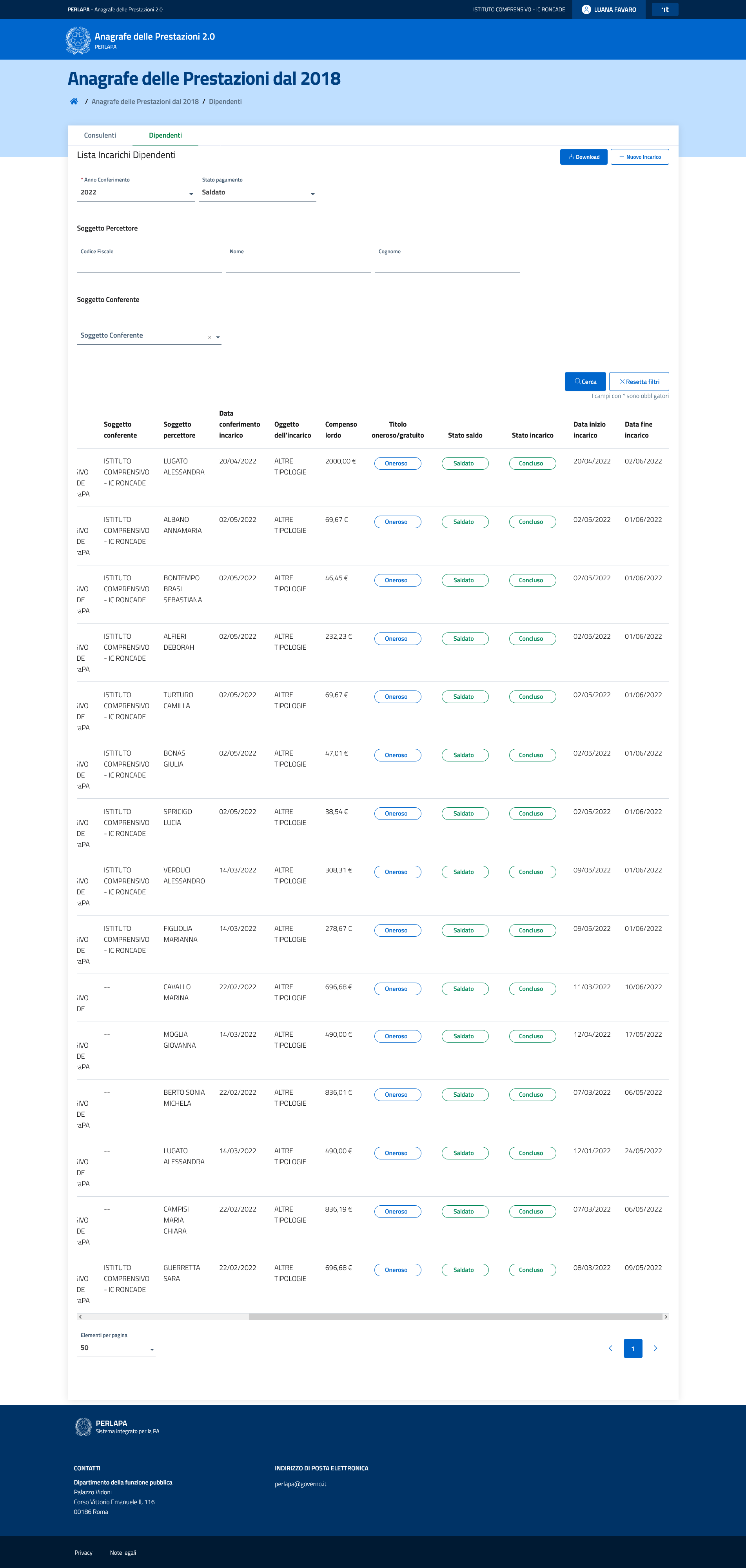Open the Privacy link in footer
Viewport: 746px width, 1568px height.
click(x=83, y=1552)
